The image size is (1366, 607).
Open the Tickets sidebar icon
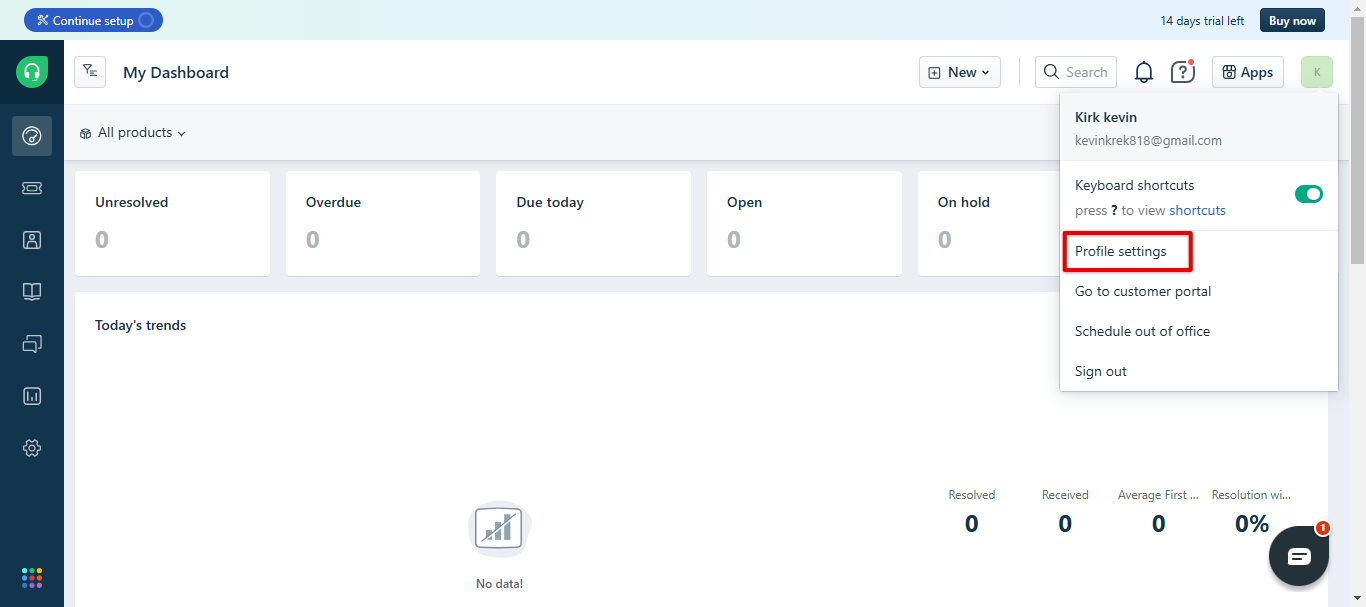click(32, 188)
